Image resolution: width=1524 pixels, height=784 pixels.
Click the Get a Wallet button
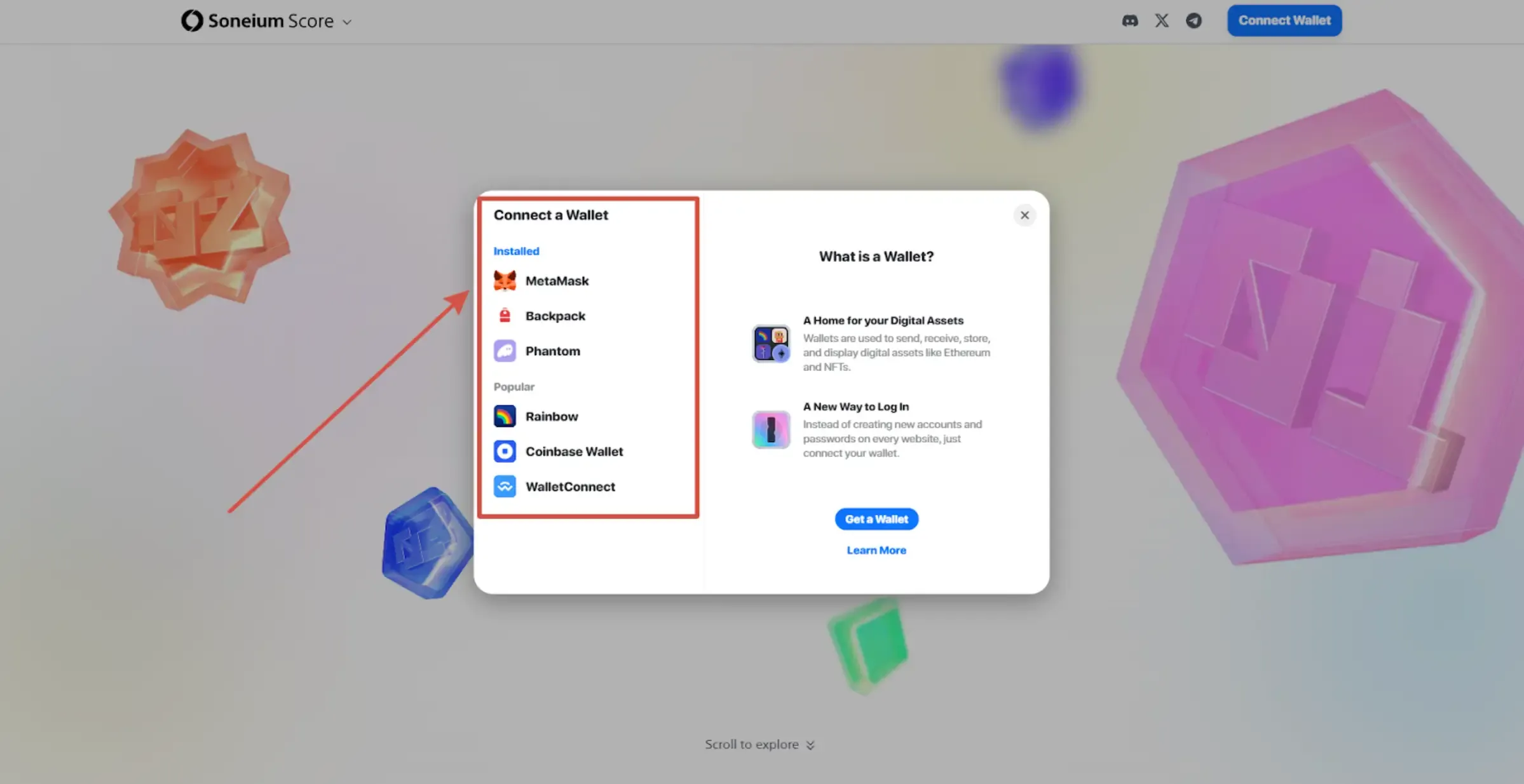(876, 518)
